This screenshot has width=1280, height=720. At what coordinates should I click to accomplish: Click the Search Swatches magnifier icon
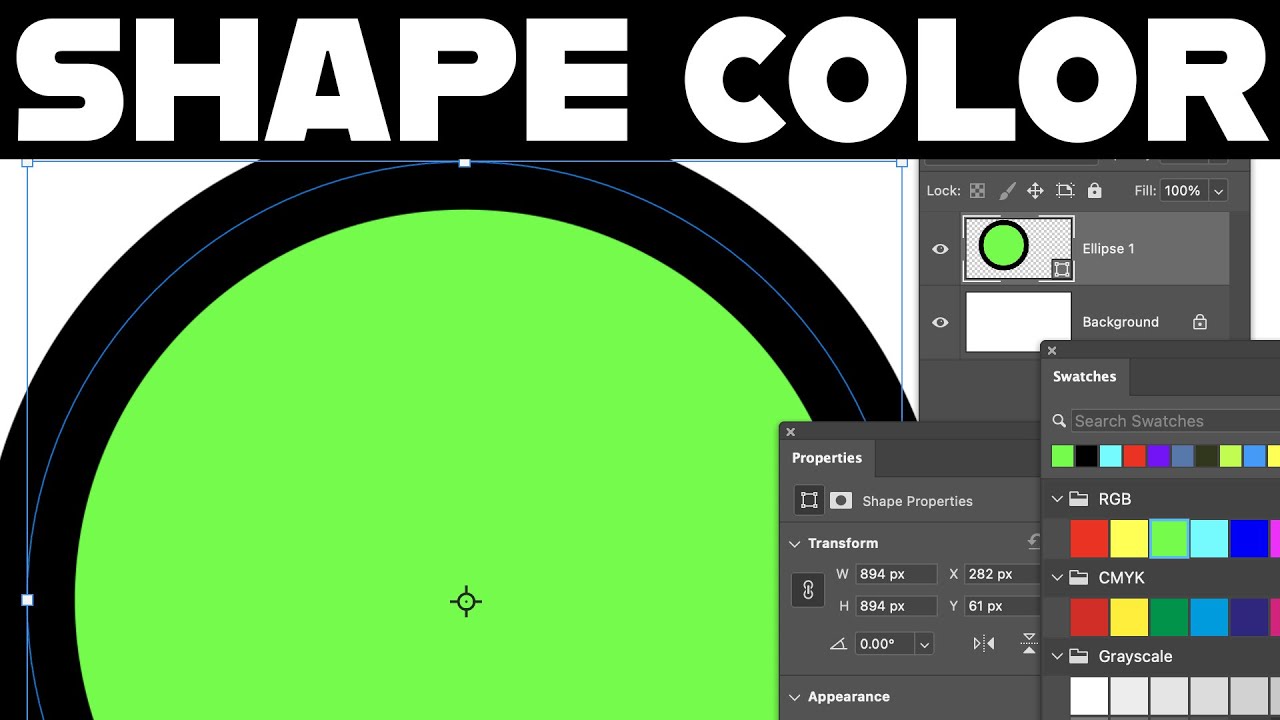tap(1060, 421)
